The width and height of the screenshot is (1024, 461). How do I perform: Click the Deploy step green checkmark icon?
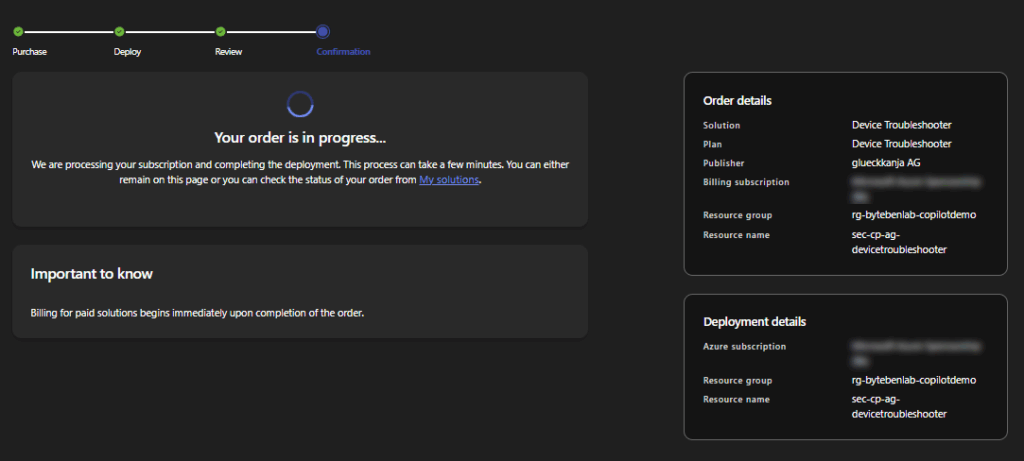(119, 32)
